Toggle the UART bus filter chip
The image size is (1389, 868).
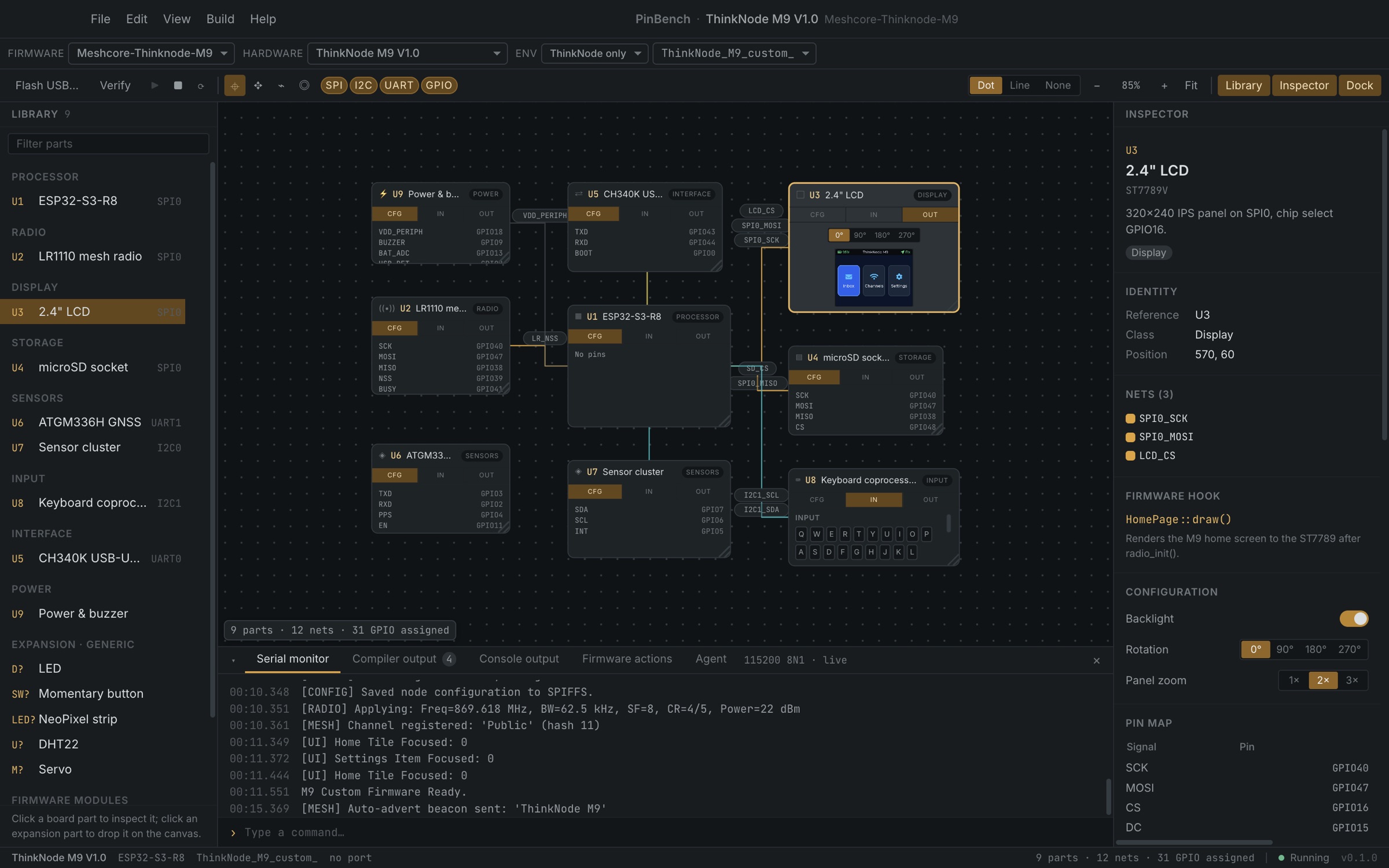click(399, 85)
